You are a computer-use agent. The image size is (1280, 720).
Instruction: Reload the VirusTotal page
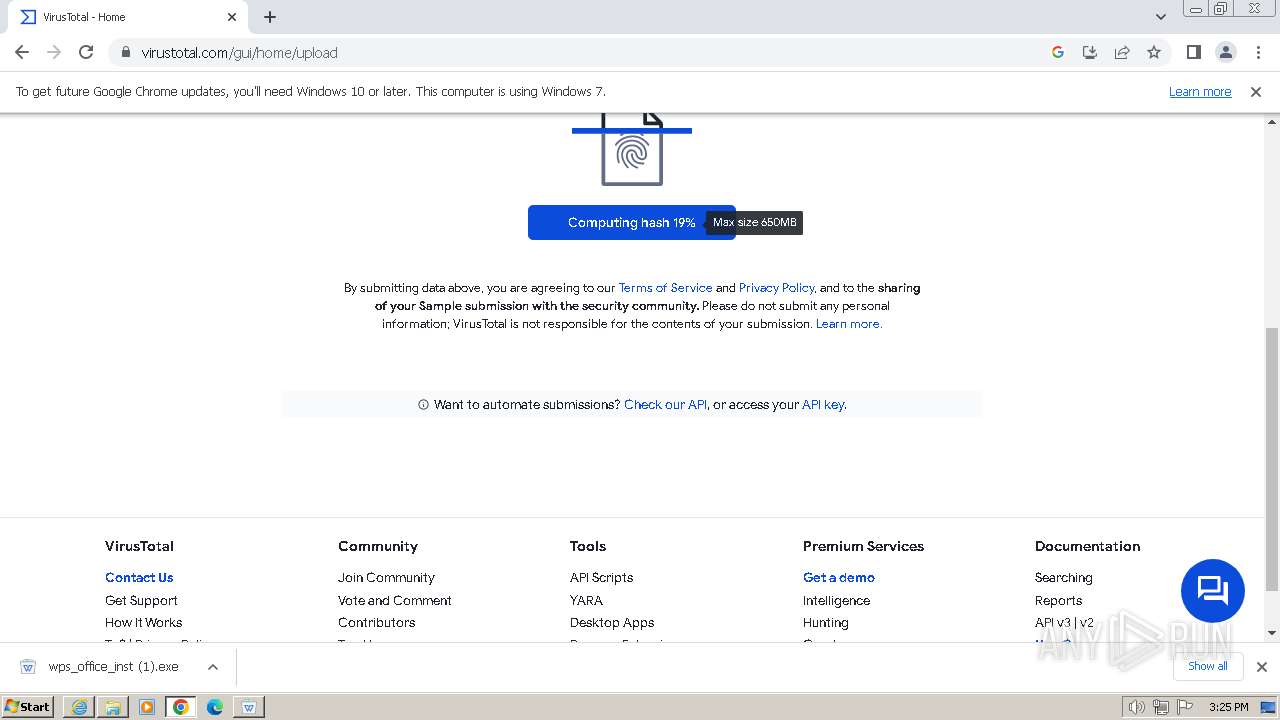[x=86, y=52]
